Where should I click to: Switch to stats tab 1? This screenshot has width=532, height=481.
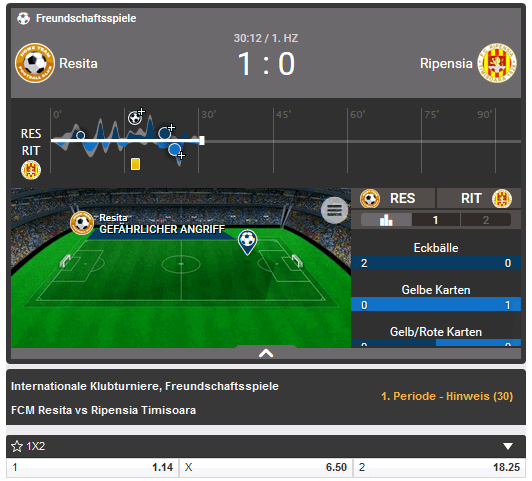pos(436,220)
